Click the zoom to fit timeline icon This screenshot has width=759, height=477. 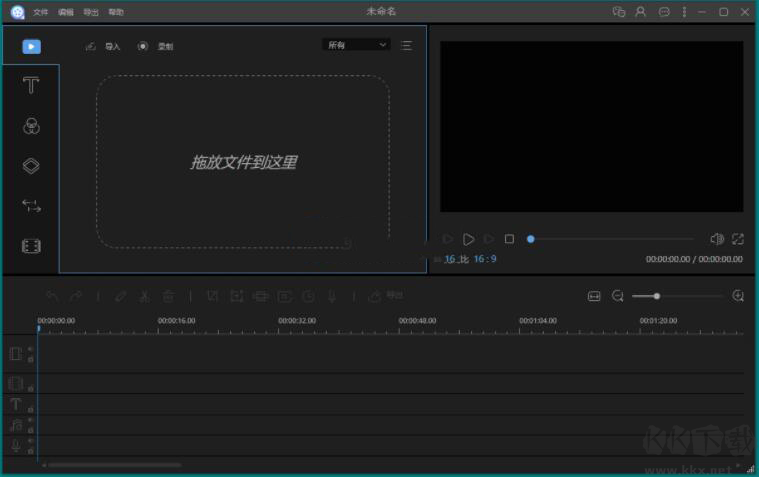(x=594, y=296)
